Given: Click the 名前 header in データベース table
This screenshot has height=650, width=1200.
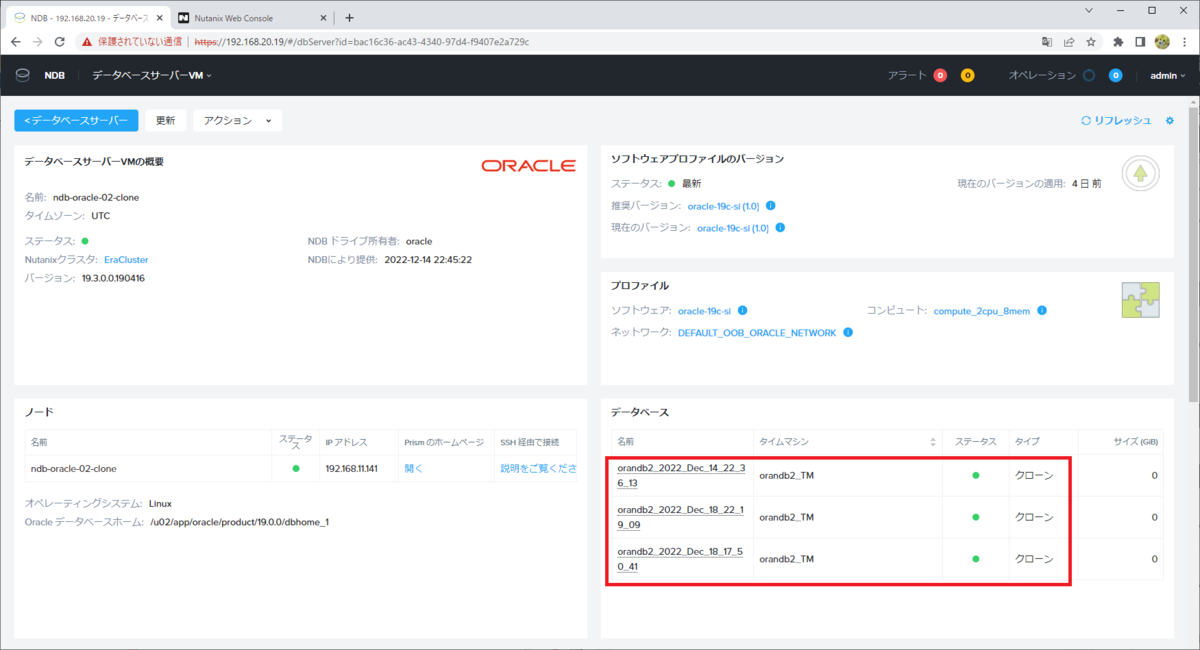Looking at the screenshot, I should (x=626, y=441).
